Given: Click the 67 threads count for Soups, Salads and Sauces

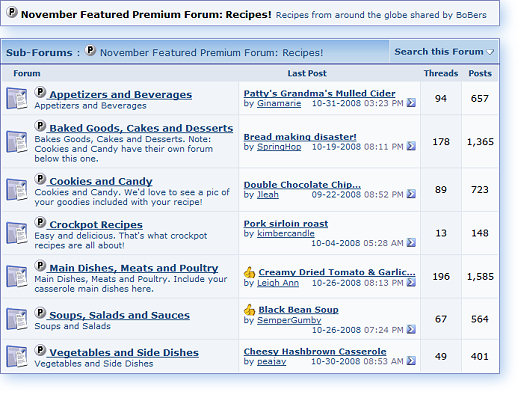Looking at the screenshot, I should [441, 319].
